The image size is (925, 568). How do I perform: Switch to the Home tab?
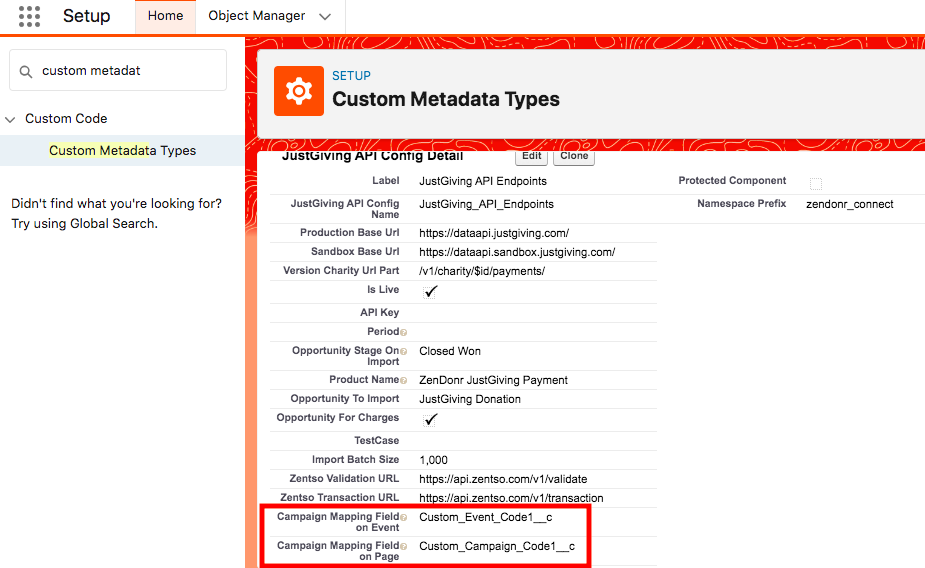pyautogui.click(x=165, y=16)
